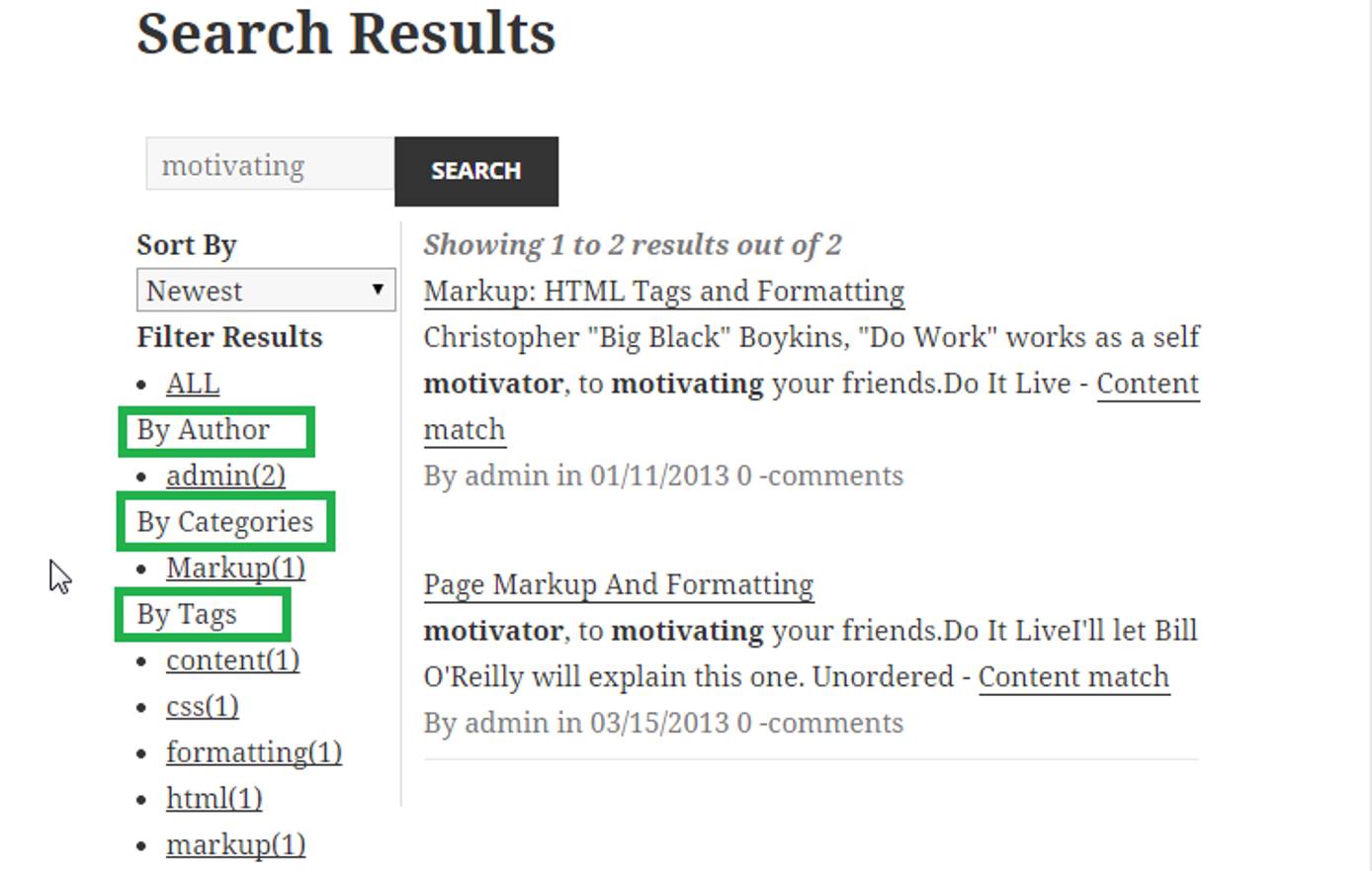Filter results by the css(1) tag

[204, 706]
